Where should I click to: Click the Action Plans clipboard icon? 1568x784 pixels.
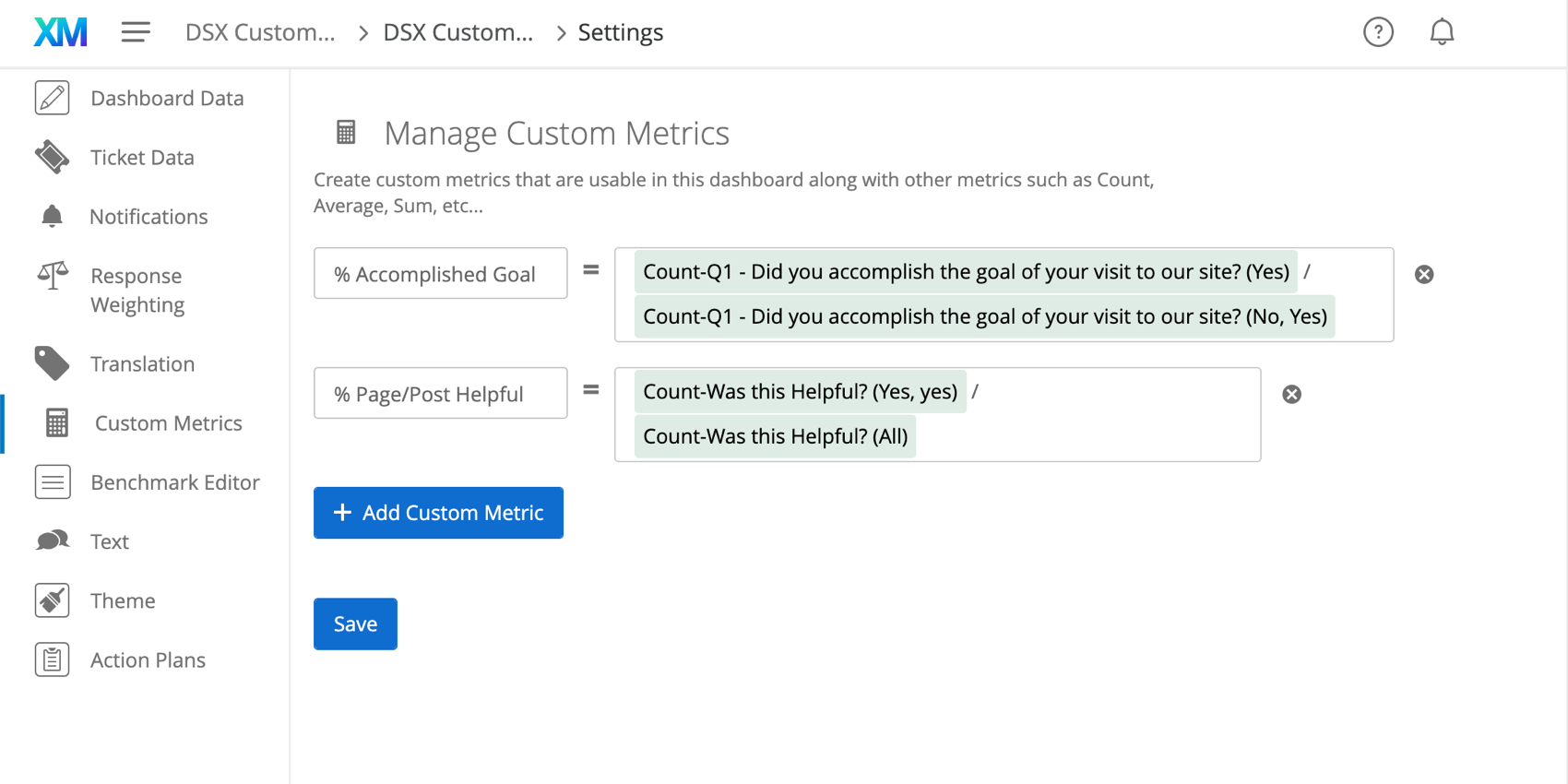(53, 659)
